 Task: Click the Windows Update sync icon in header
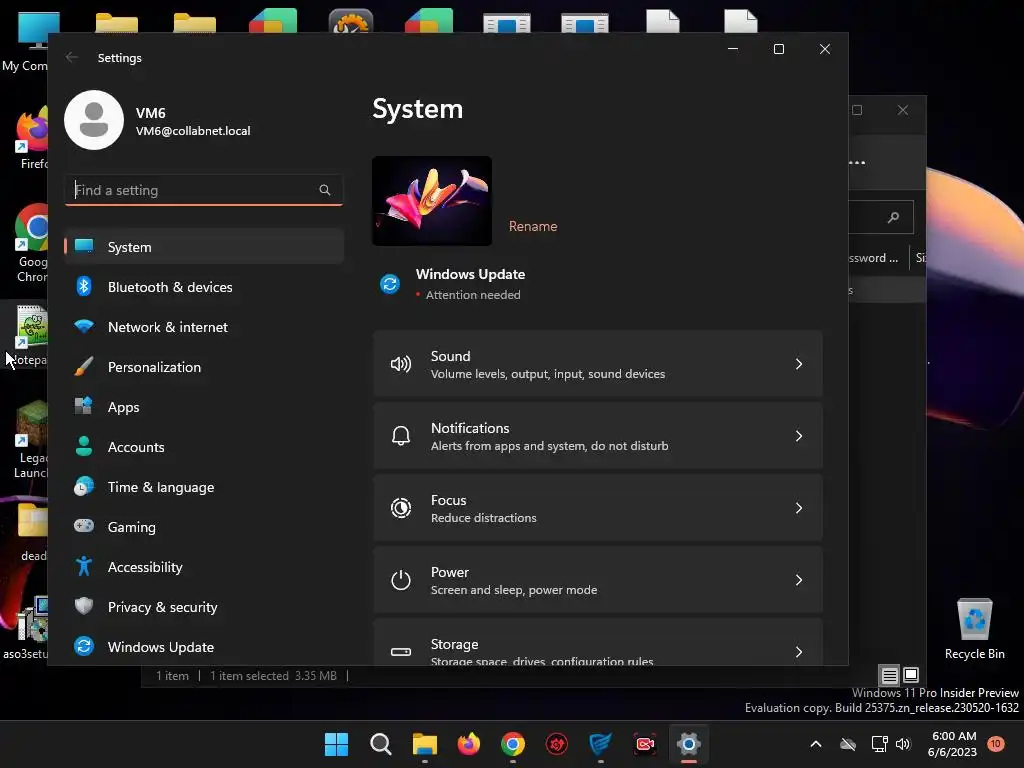click(390, 284)
